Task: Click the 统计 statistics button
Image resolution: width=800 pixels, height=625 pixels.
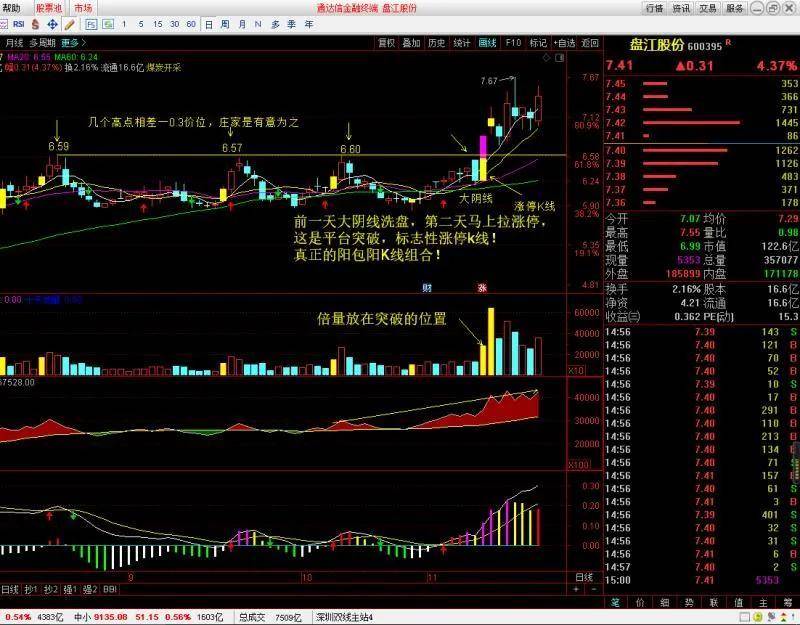Action: pyautogui.click(x=462, y=43)
